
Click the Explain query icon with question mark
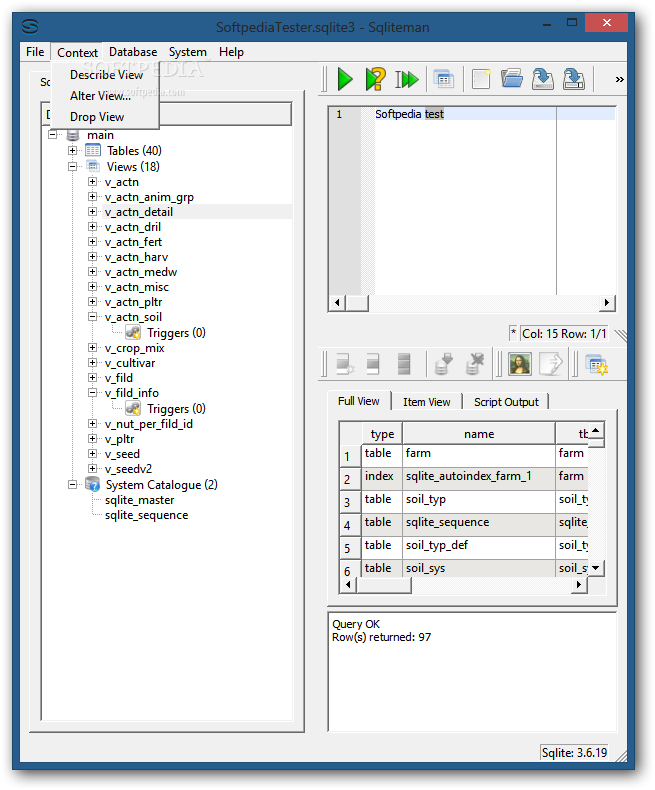[375, 79]
